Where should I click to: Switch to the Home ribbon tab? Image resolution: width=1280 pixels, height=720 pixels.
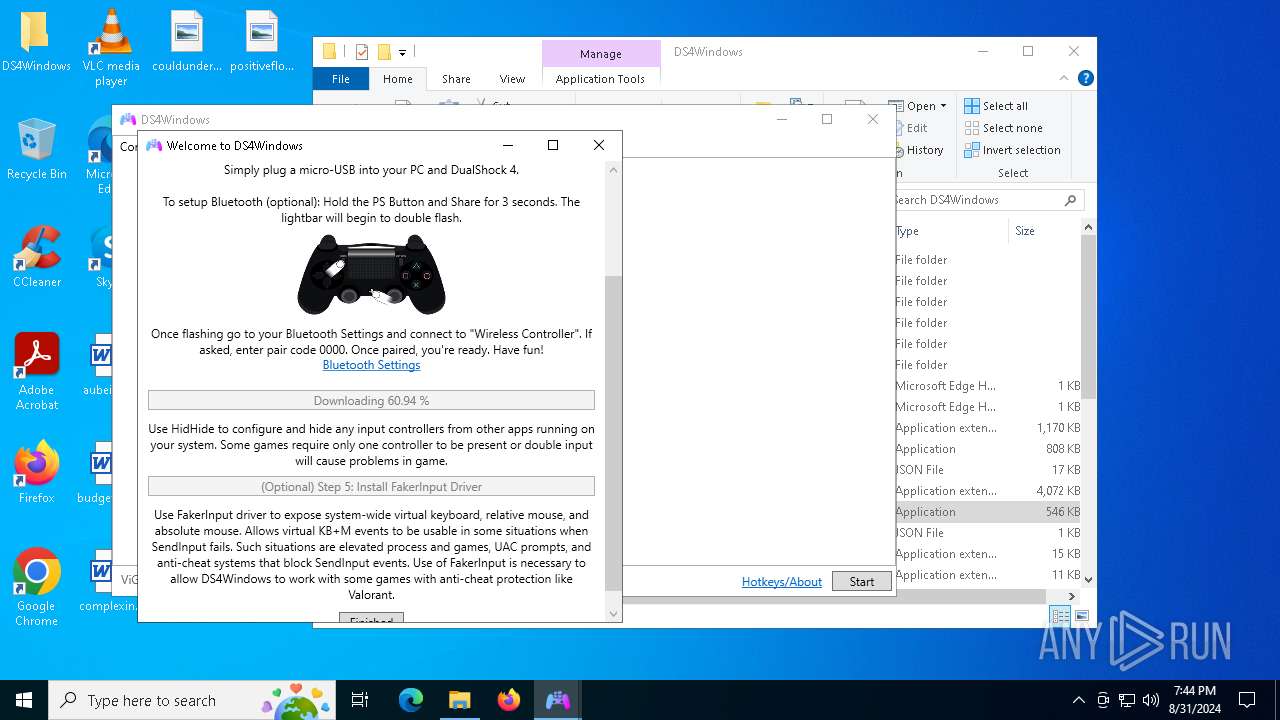tap(397, 79)
